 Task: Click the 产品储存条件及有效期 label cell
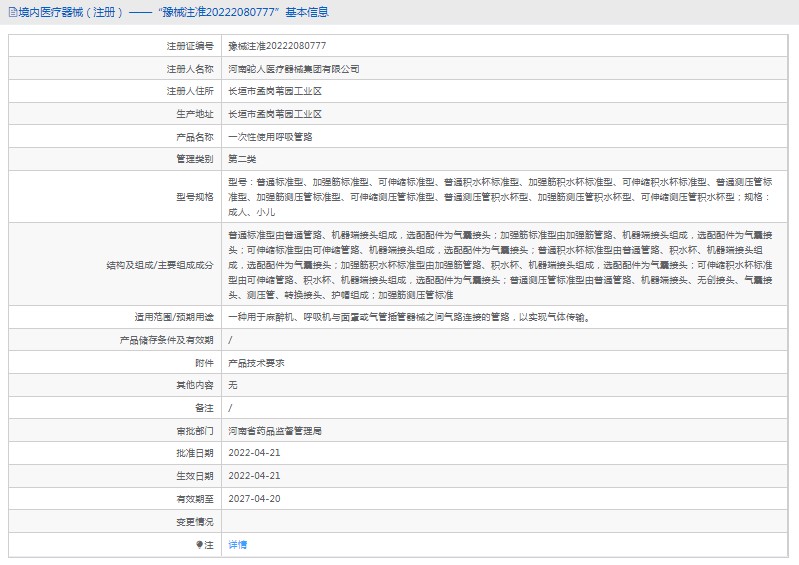115,340
